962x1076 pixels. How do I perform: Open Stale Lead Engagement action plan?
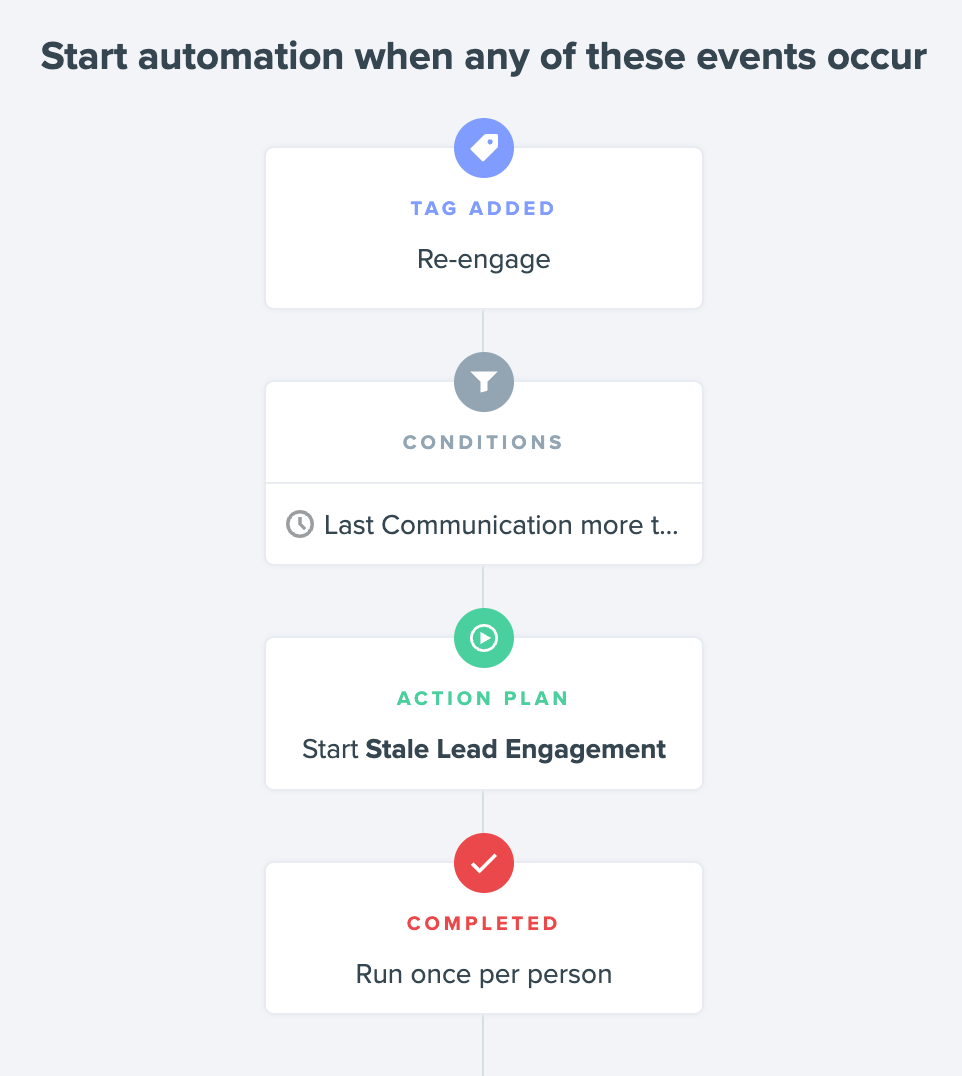click(x=515, y=749)
